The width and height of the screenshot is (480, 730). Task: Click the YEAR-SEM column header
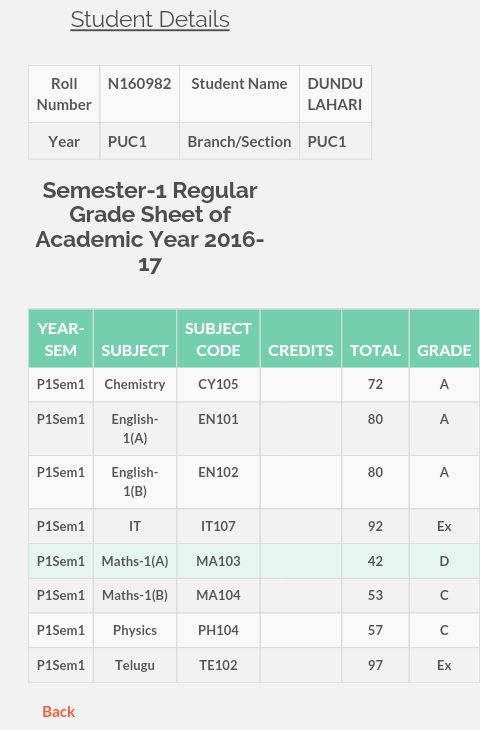[61, 339]
